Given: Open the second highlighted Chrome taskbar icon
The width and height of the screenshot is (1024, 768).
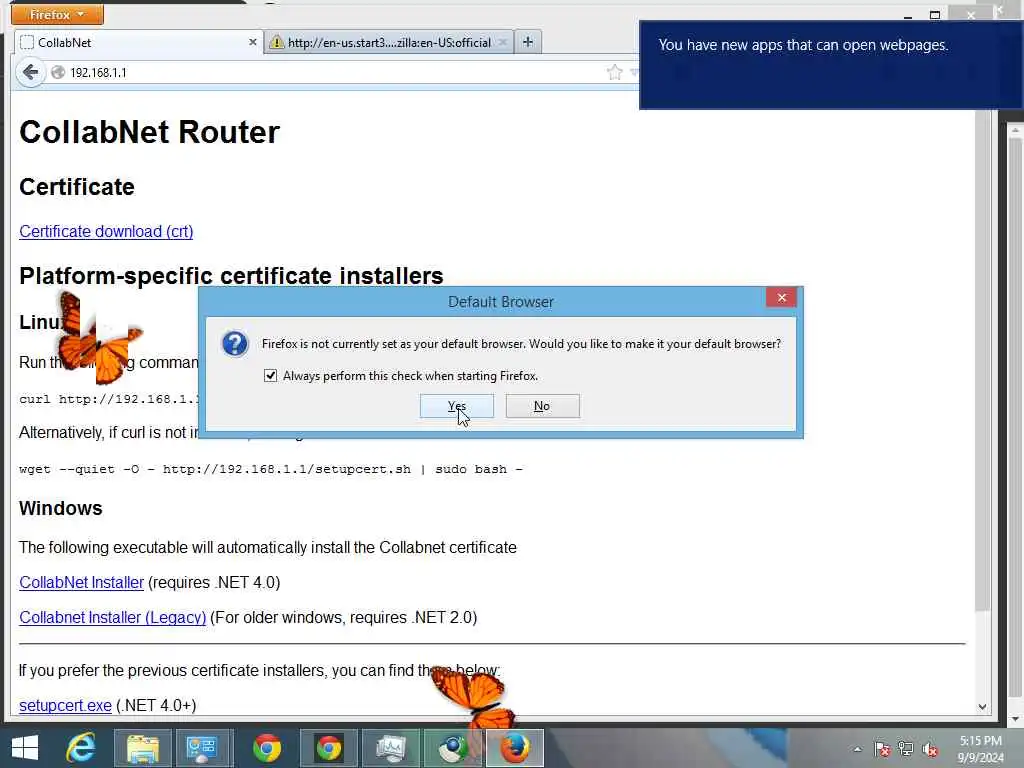Looking at the screenshot, I should (x=328, y=748).
